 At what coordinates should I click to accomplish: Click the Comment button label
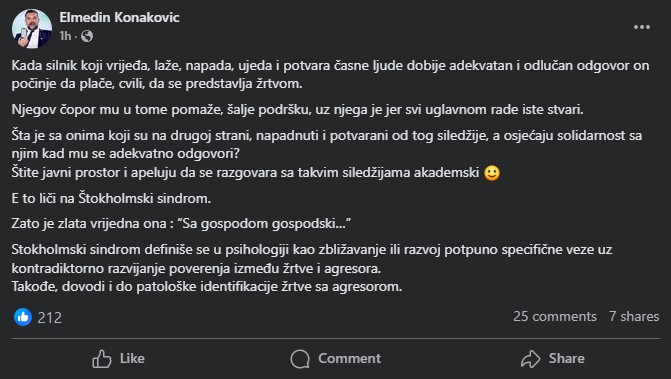[350, 358]
